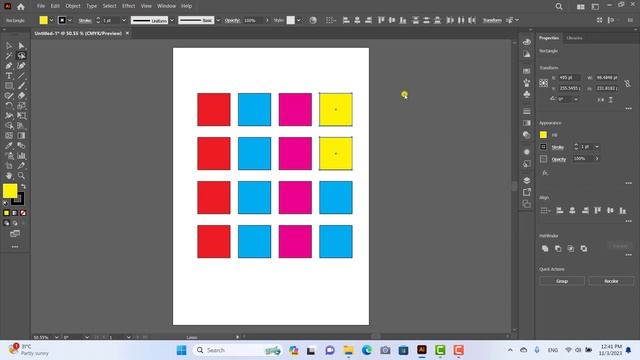Image resolution: width=640 pixels, height=360 pixels.
Task: Click the large yellow Fill swatch in toolbar
Action: (x=10, y=191)
